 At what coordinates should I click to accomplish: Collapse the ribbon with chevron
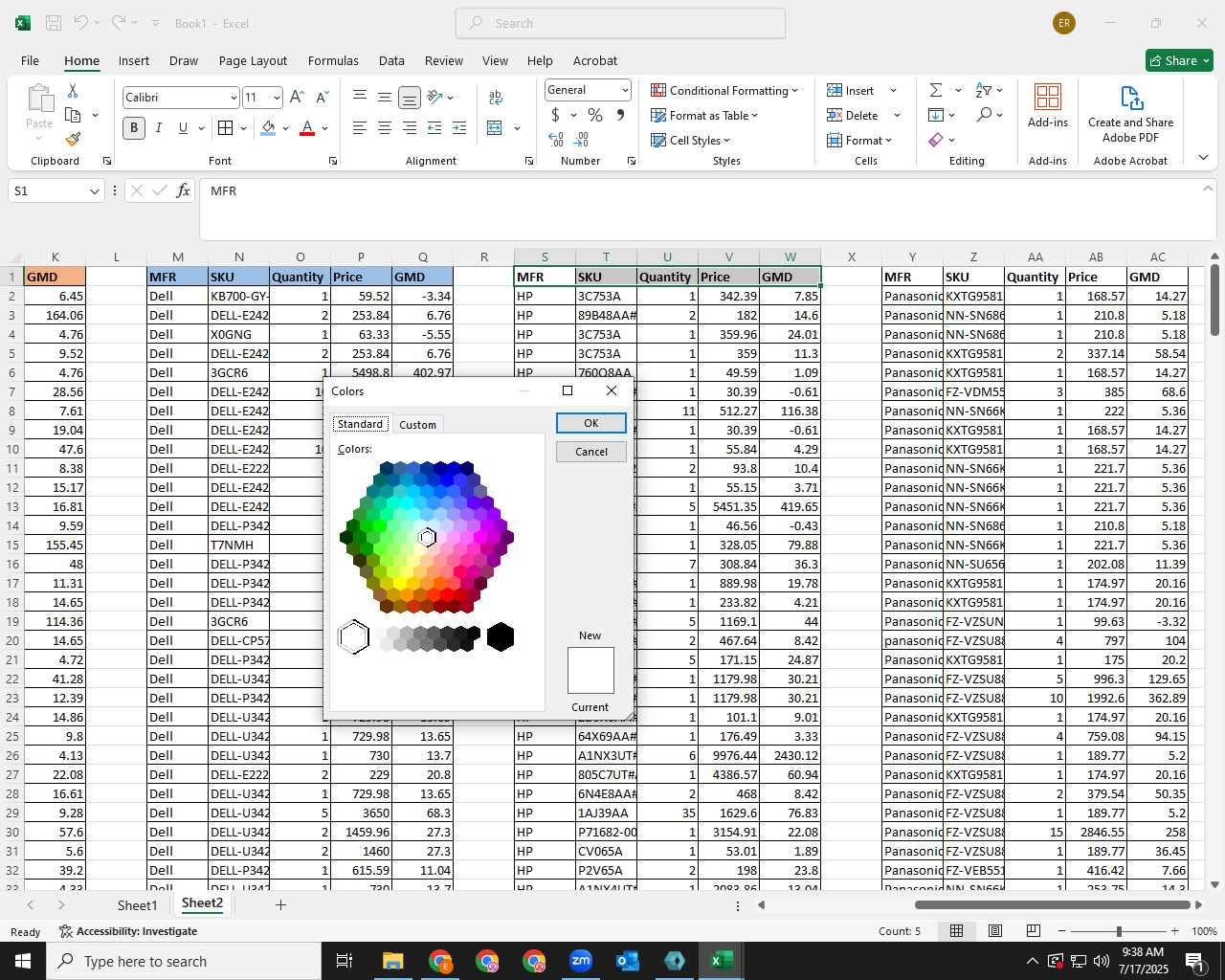click(1203, 158)
